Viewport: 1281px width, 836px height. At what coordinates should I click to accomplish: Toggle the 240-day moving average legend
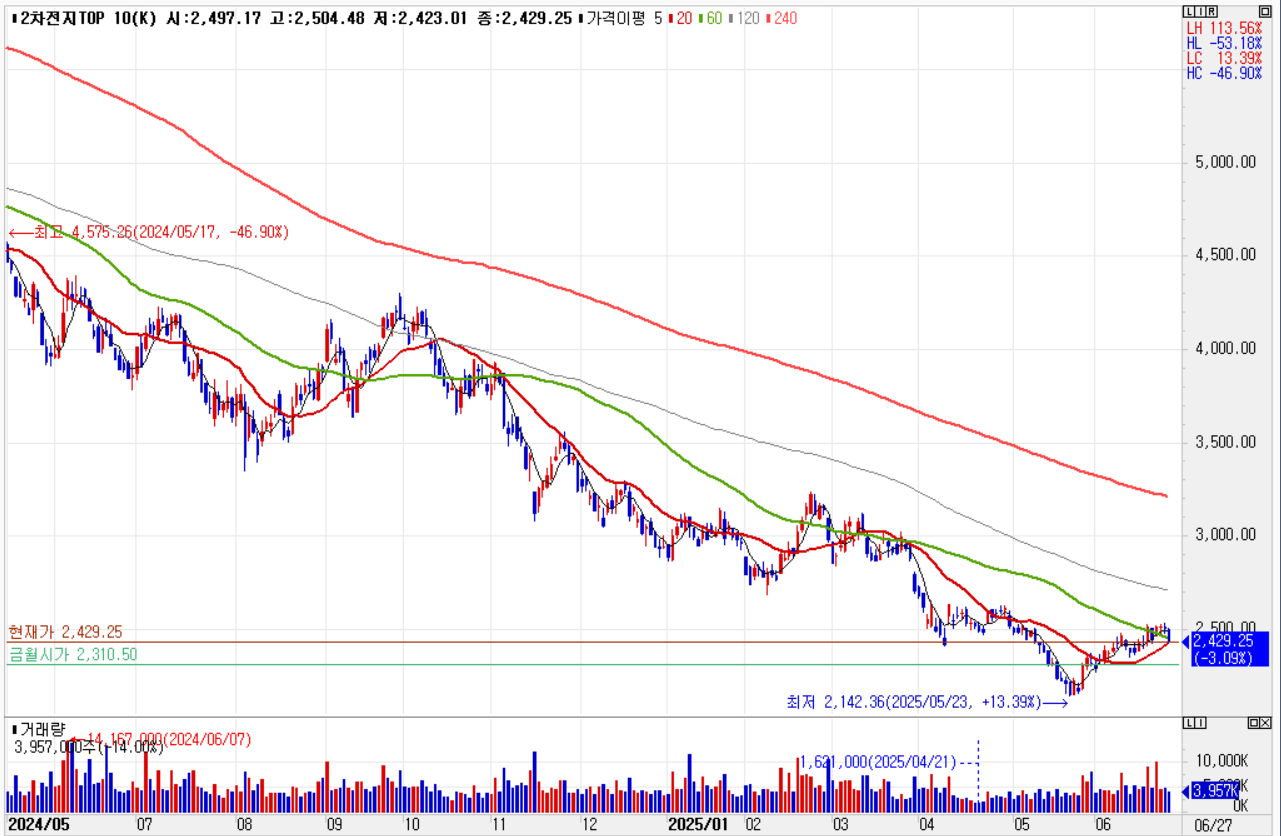[783, 18]
